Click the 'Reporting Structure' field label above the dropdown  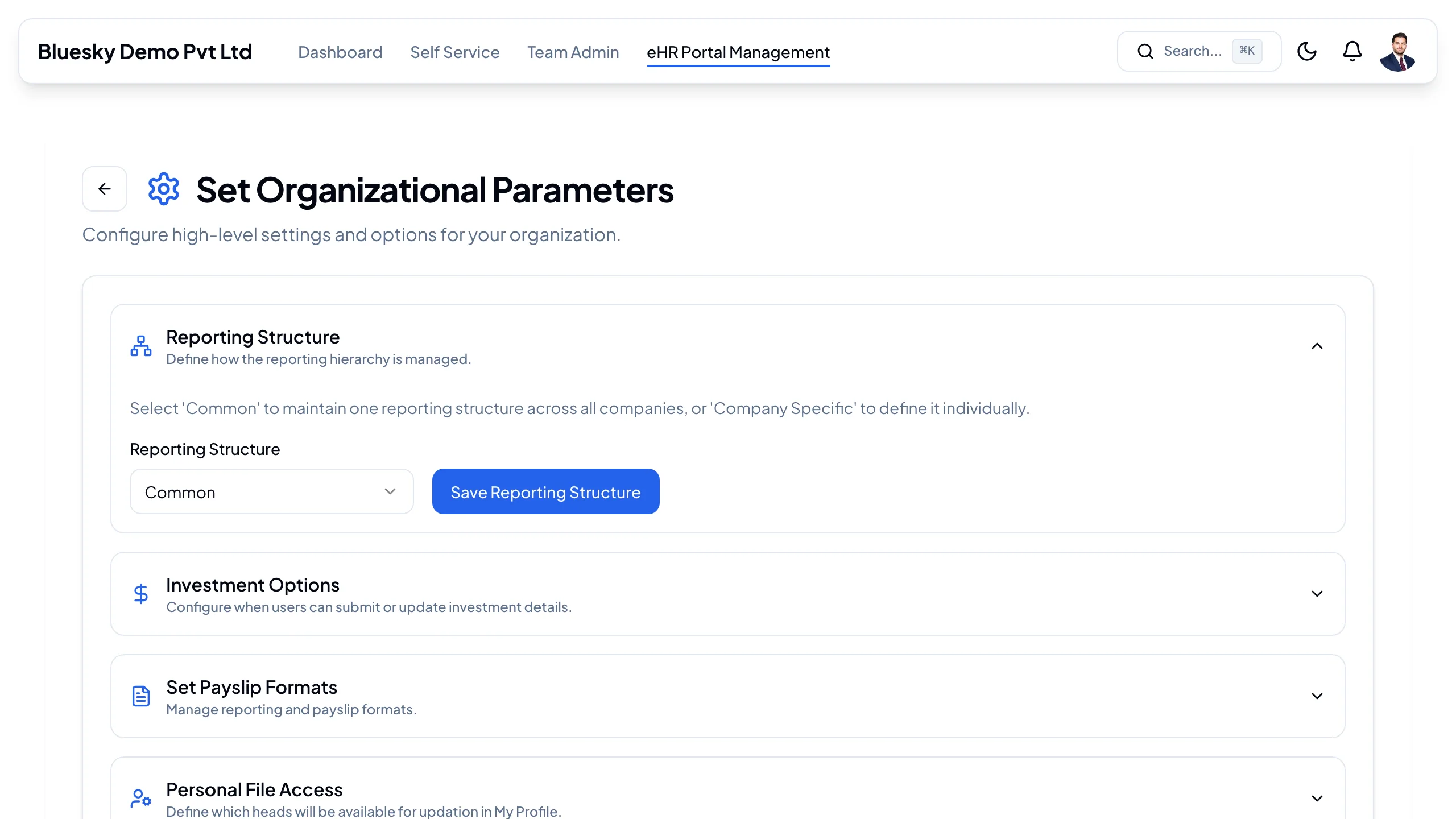[x=205, y=449]
